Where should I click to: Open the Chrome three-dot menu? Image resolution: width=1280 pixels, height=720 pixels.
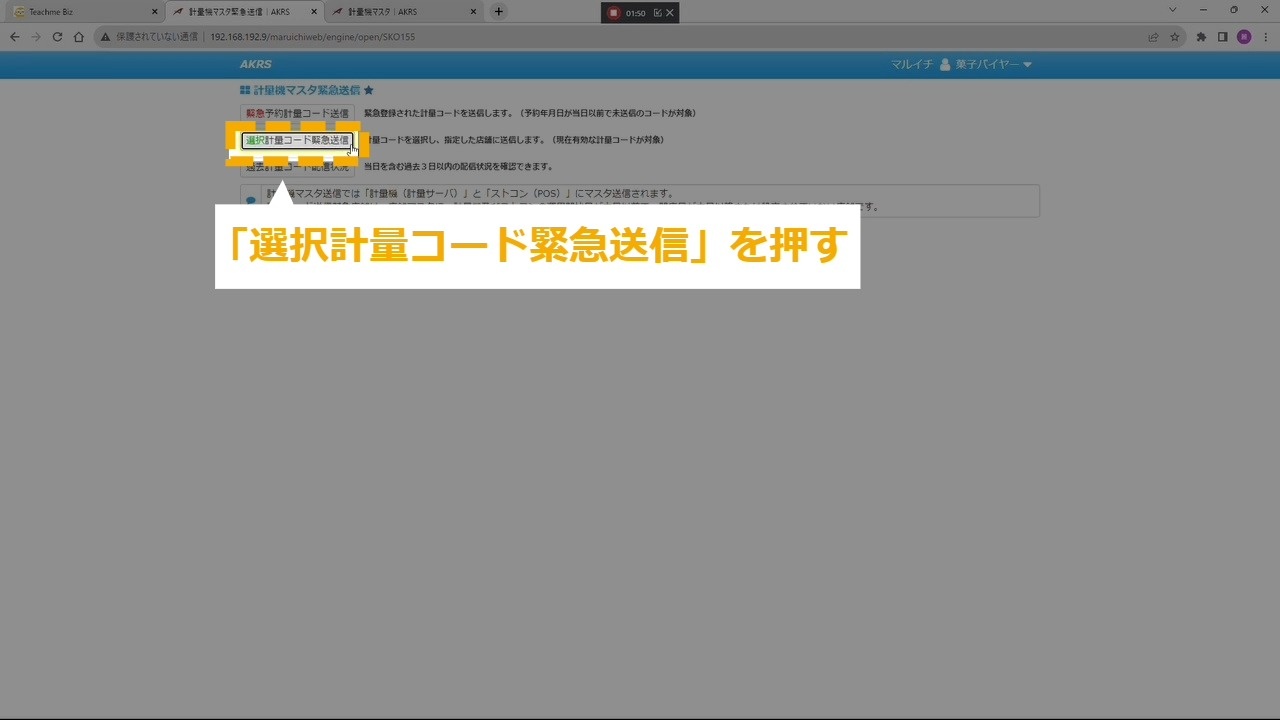click(1265, 37)
